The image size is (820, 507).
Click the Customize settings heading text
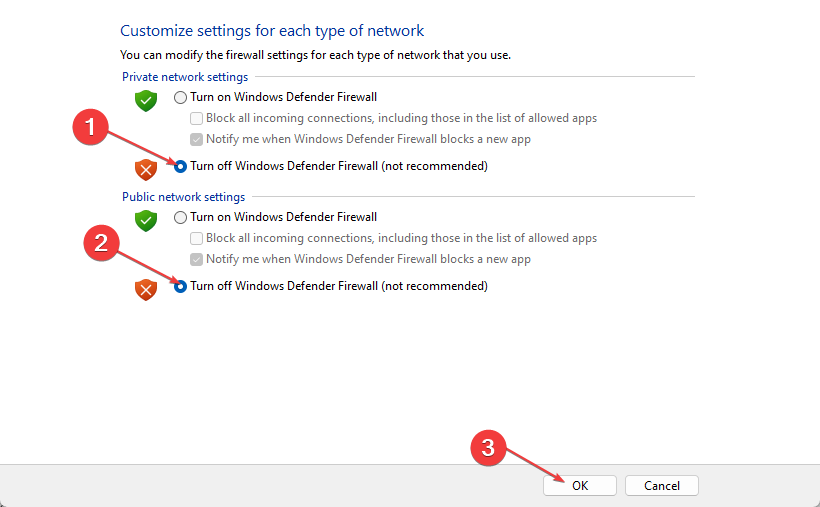pos(272,31)
